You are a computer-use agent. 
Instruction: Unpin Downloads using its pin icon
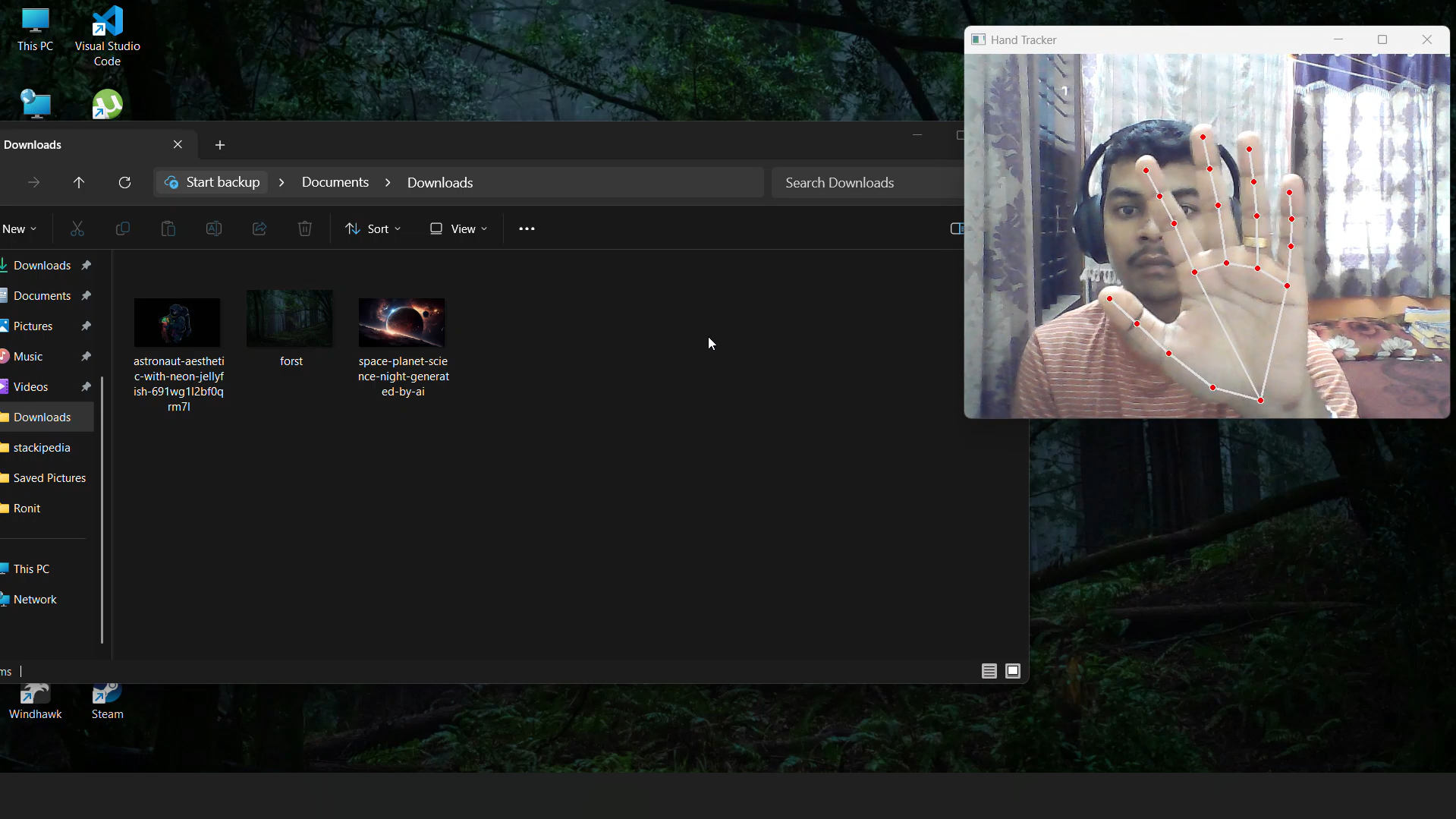tap(86, 266)
